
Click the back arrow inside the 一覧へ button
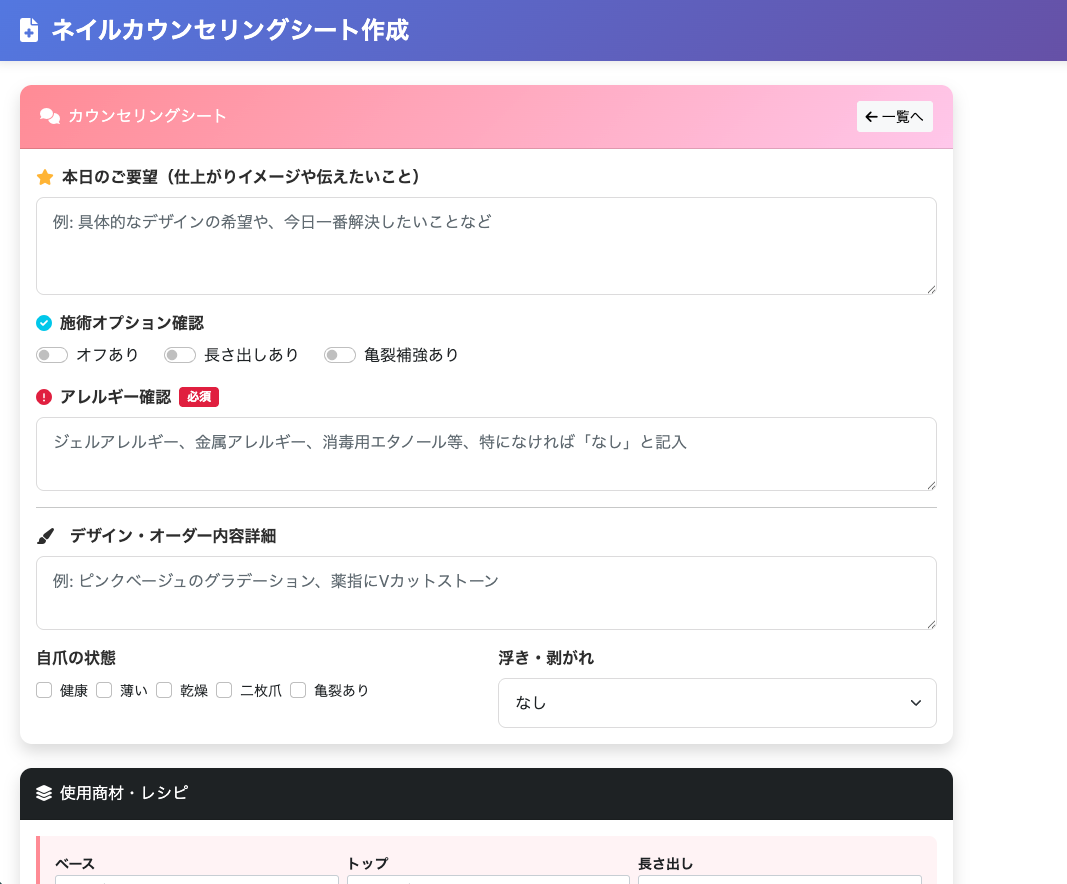871,116
